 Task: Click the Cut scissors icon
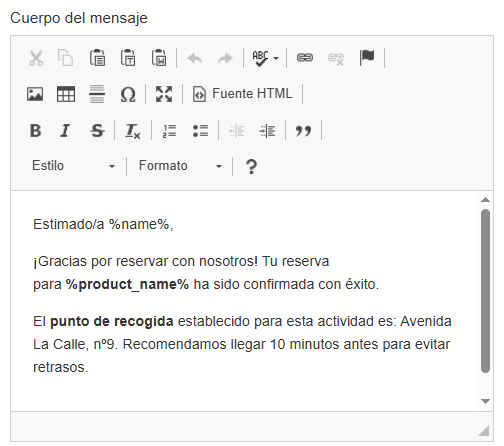pos(36,58)
